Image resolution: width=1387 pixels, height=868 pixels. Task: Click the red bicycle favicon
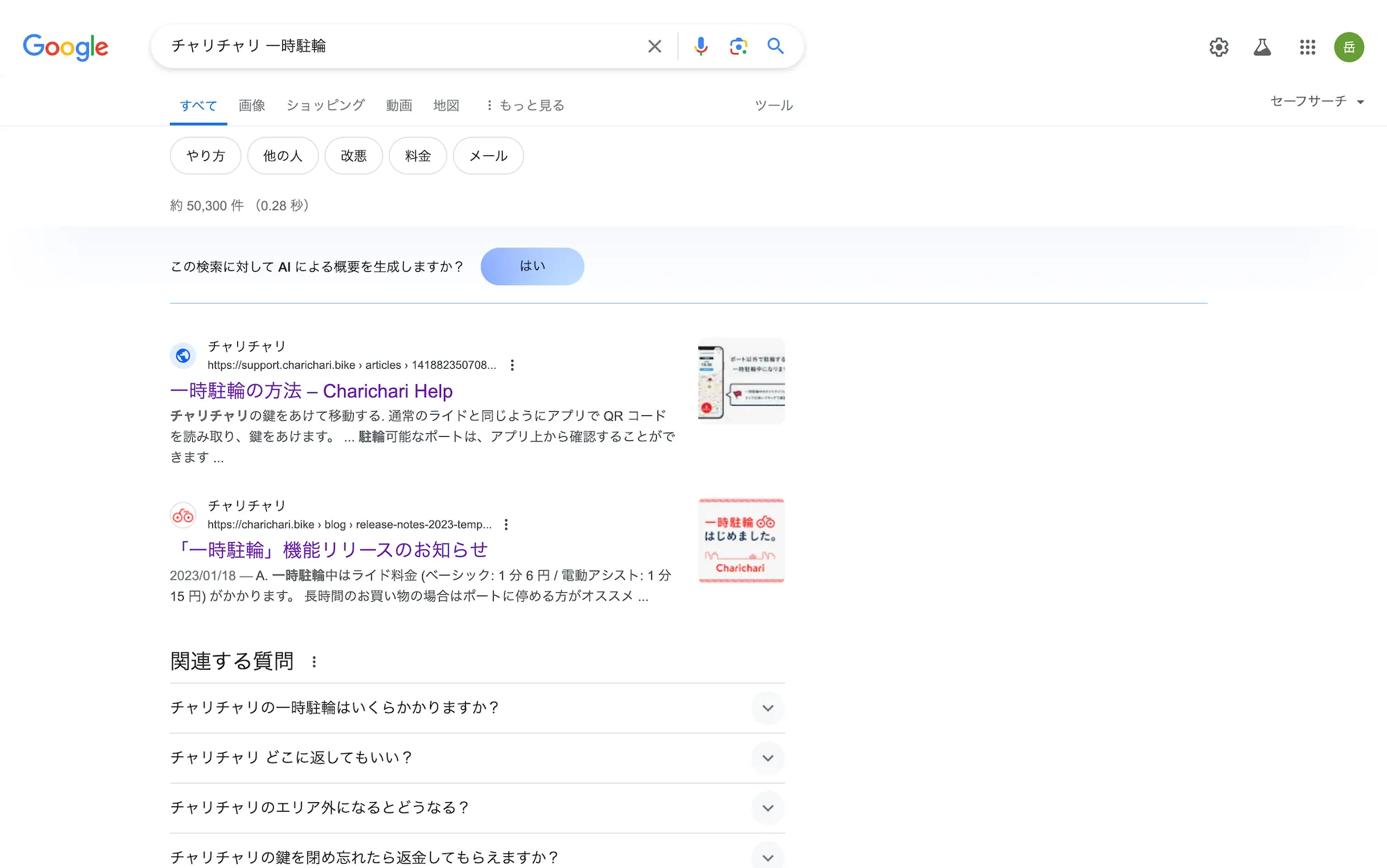point(183,515)
